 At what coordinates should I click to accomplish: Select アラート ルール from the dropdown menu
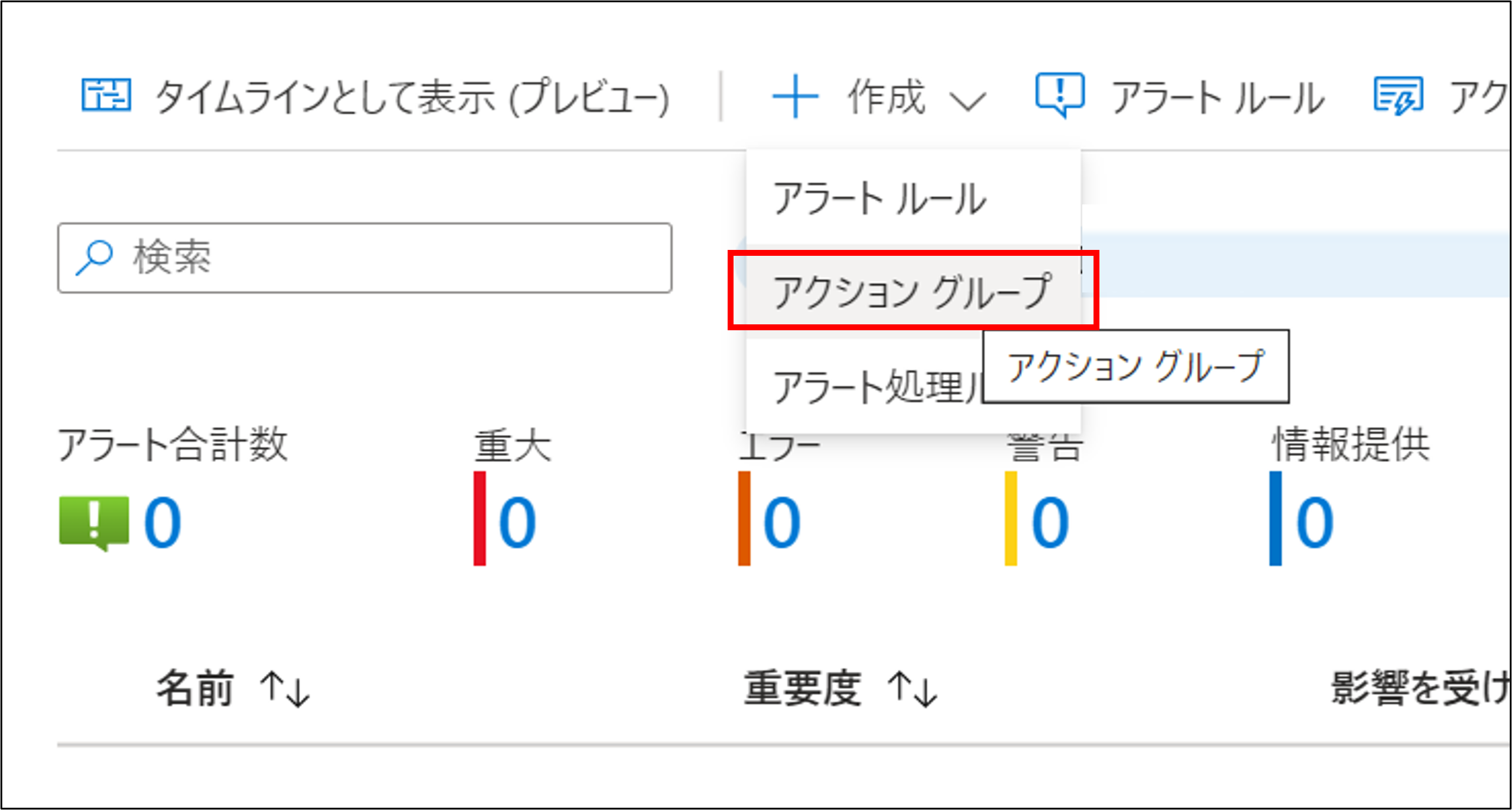[x=880, y=199]
